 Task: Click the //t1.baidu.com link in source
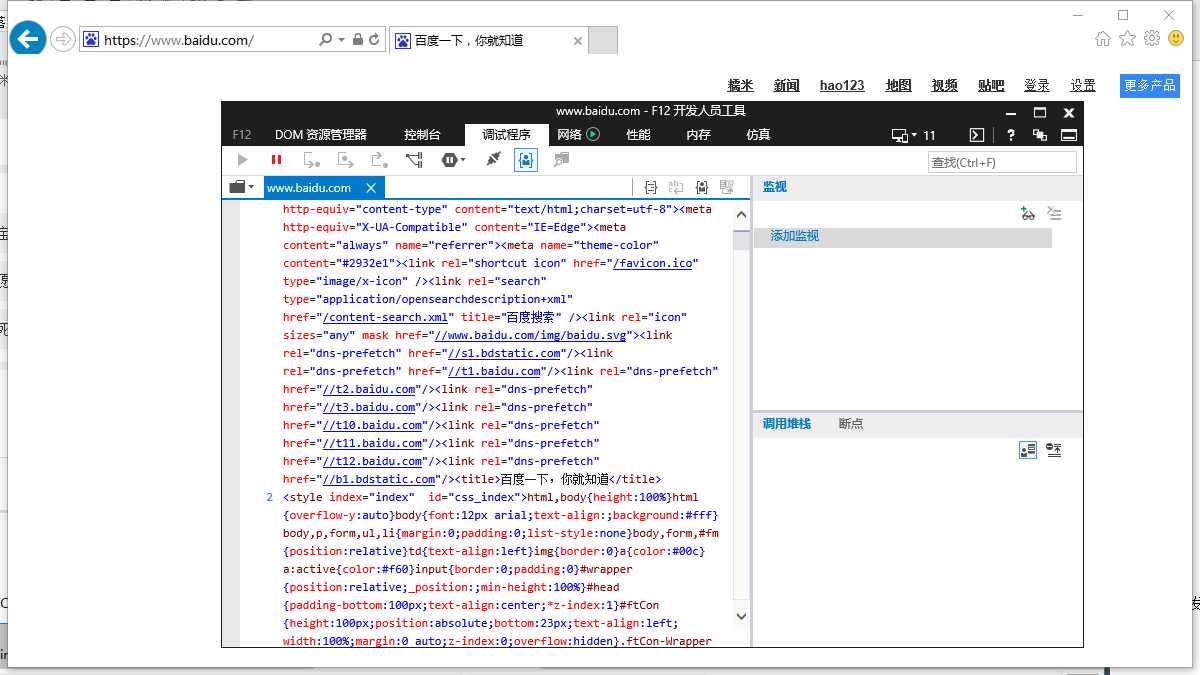(494, 371)
